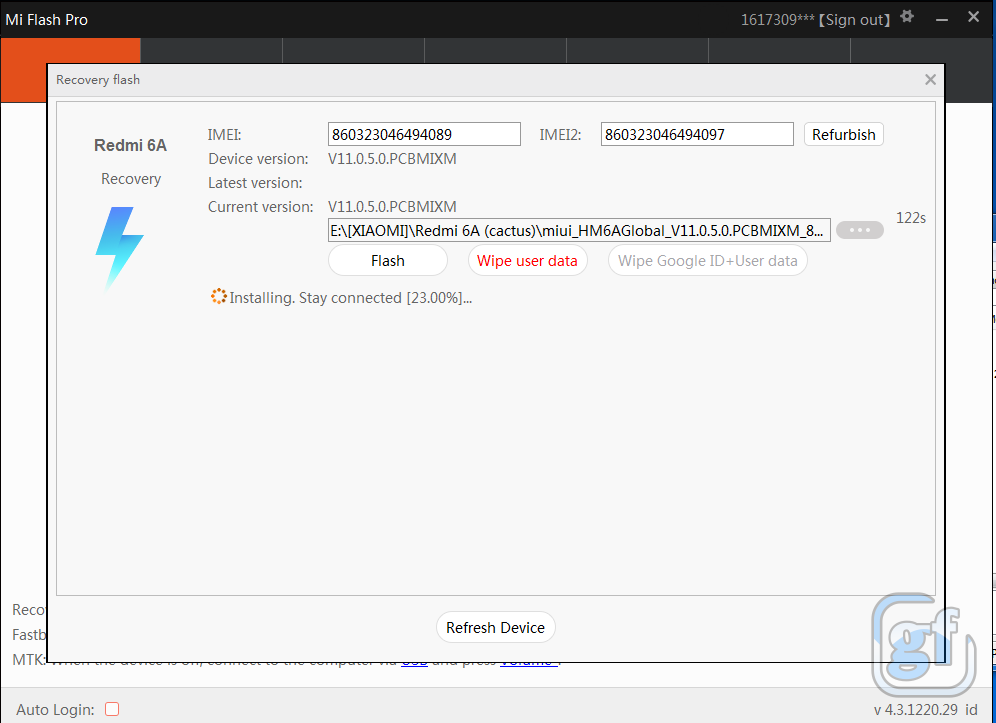Click into the IMEI input field
The height and width of the screenshot is (723, 996).
[424, 134]
